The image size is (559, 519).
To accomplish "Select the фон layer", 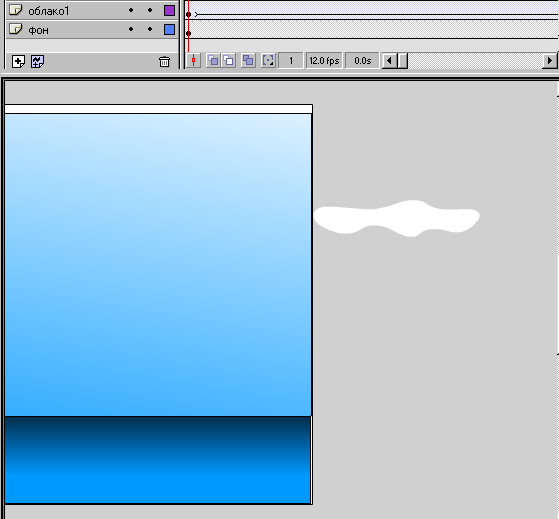I will click(92, 30).
